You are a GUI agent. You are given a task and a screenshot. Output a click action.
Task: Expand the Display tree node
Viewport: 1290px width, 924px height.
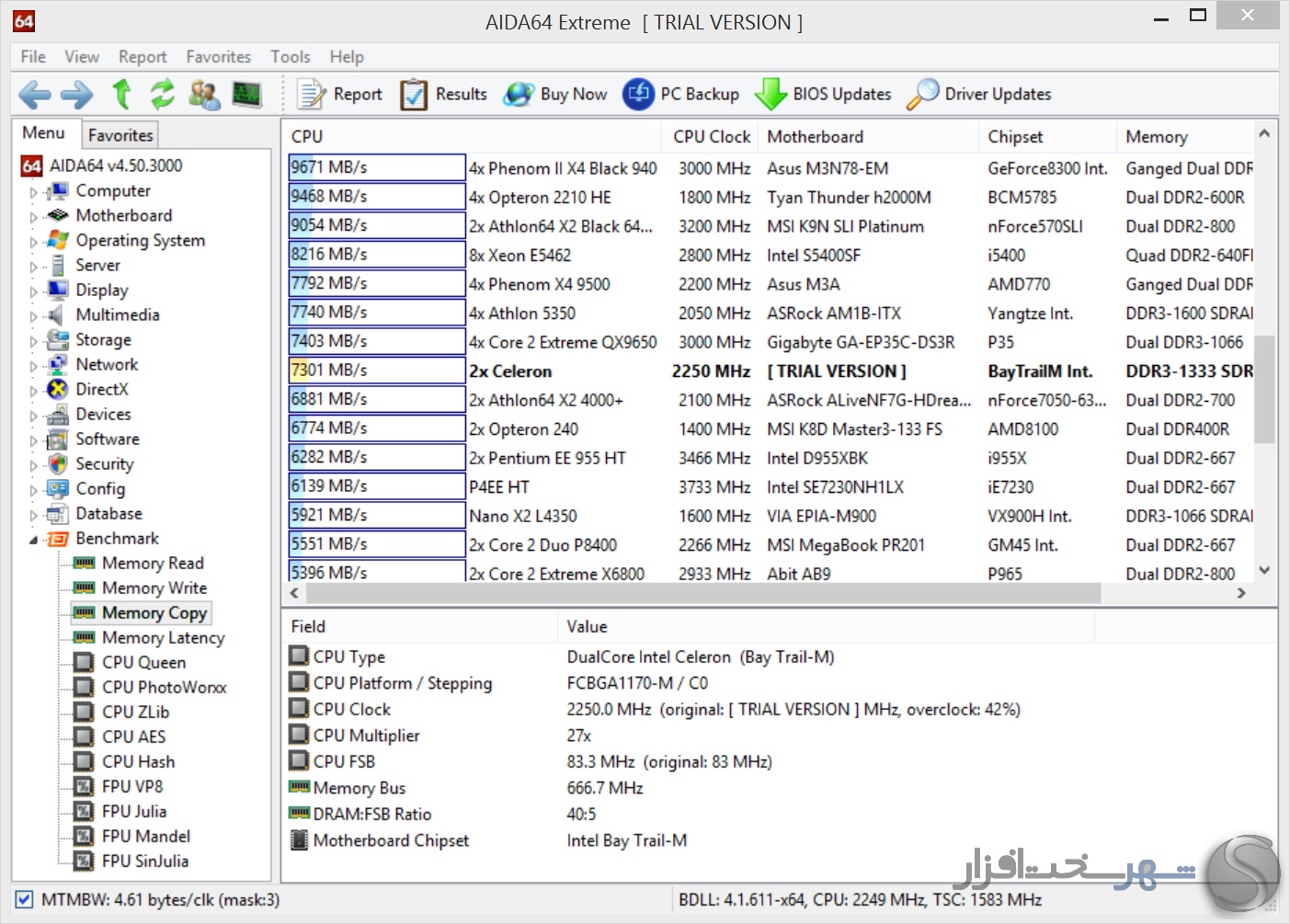pyautogui.click(x=34, y=292)
